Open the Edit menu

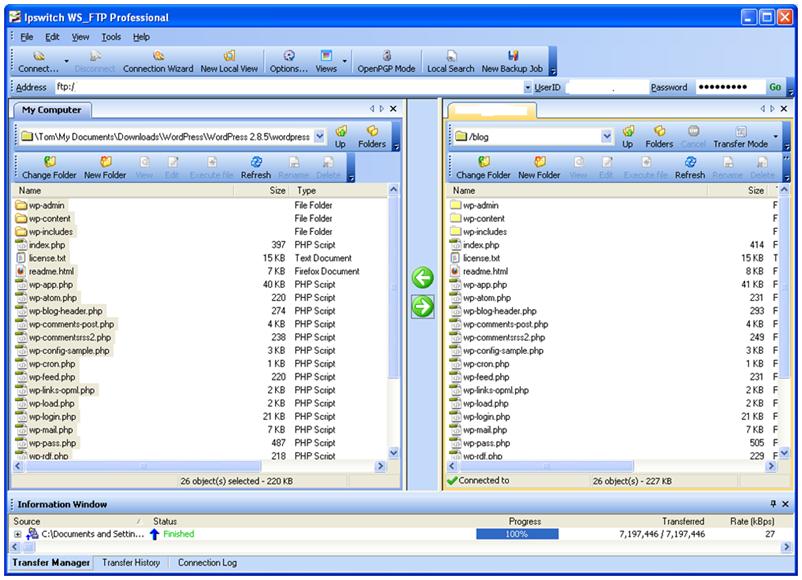52,37
